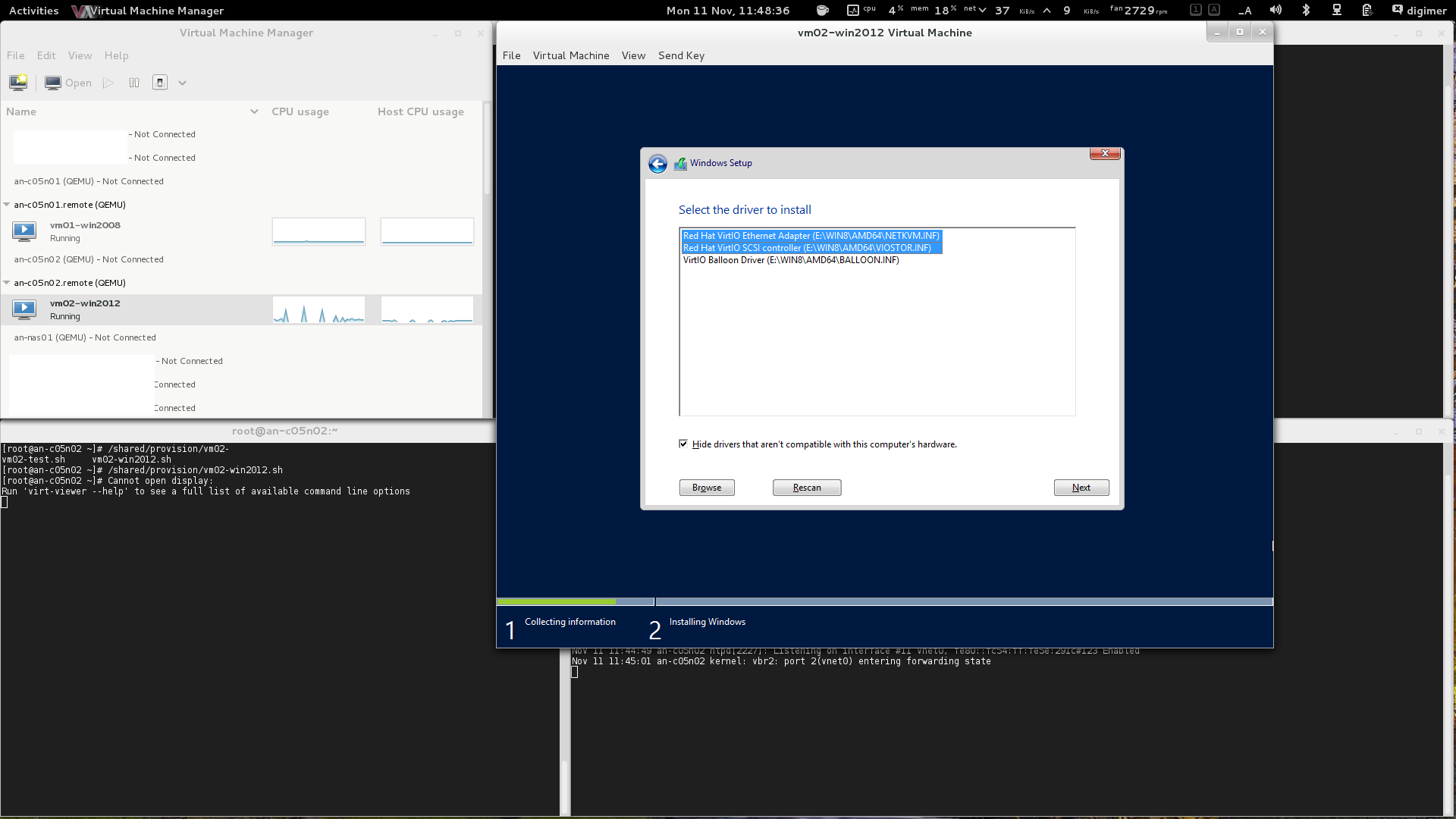
Task: Open View menu in vm02-win2012 window
Action: click(x=633, y=55)
